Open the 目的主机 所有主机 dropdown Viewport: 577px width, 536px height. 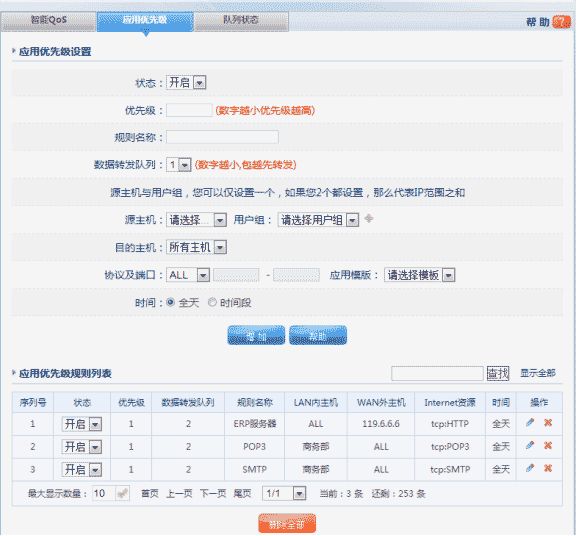tap(196, 247)
